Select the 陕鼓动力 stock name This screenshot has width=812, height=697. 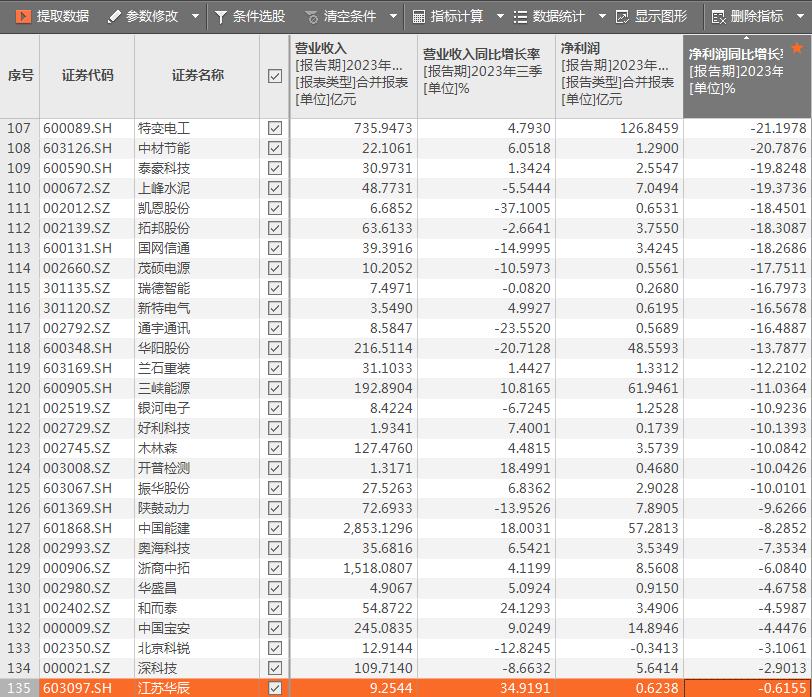(x=164, y=508)
